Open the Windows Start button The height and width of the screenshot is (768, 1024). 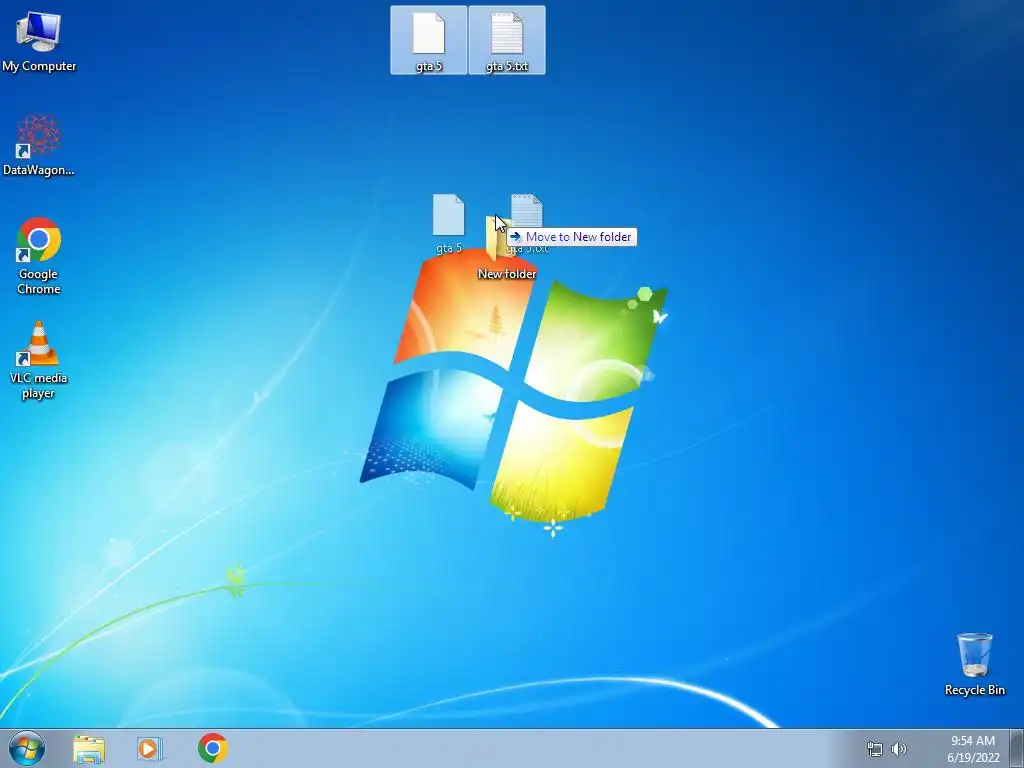[x=27, y=748]
